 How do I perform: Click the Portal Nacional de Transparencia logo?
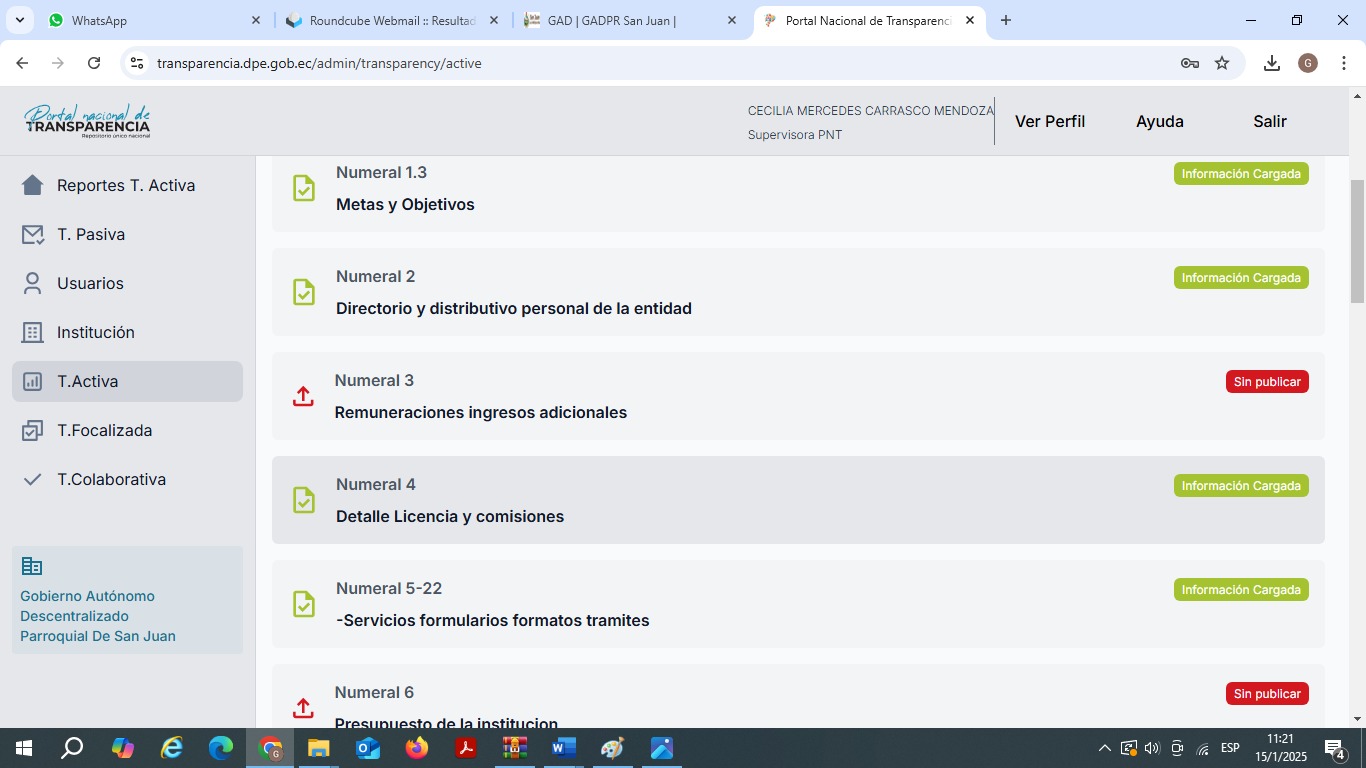tap(88, 121)
